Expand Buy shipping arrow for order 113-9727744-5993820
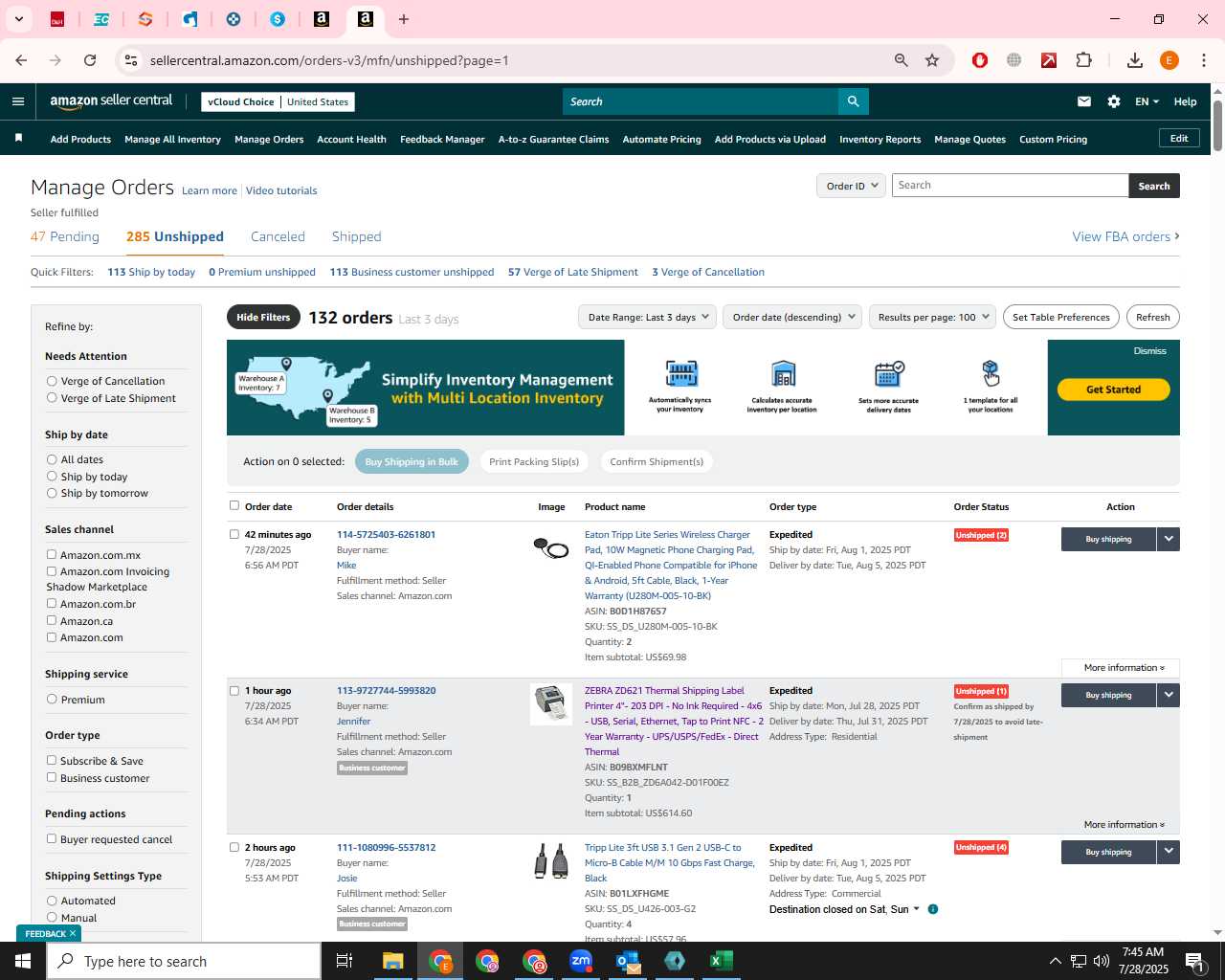1225x980 pixels. point(1169,695)
